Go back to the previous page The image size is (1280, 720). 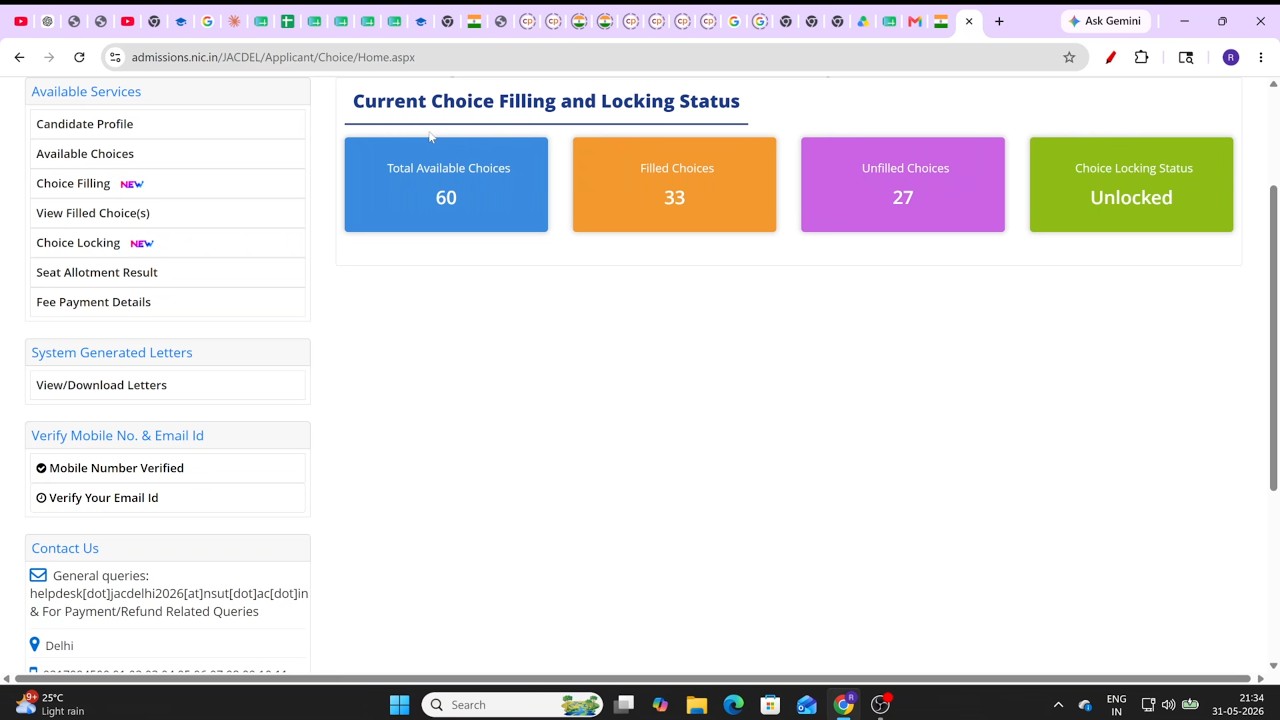click(19, 57)
